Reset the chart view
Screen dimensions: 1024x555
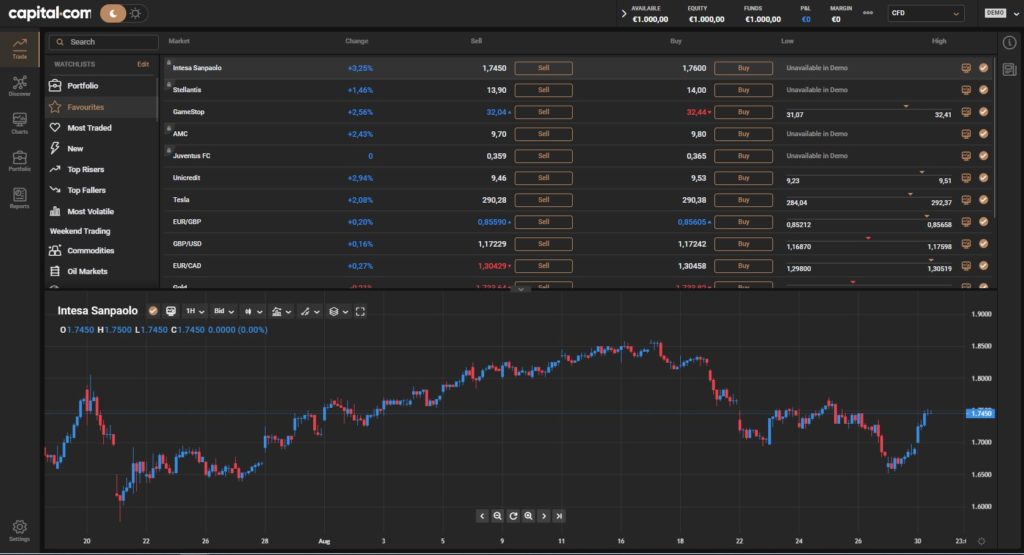point(513,516)
